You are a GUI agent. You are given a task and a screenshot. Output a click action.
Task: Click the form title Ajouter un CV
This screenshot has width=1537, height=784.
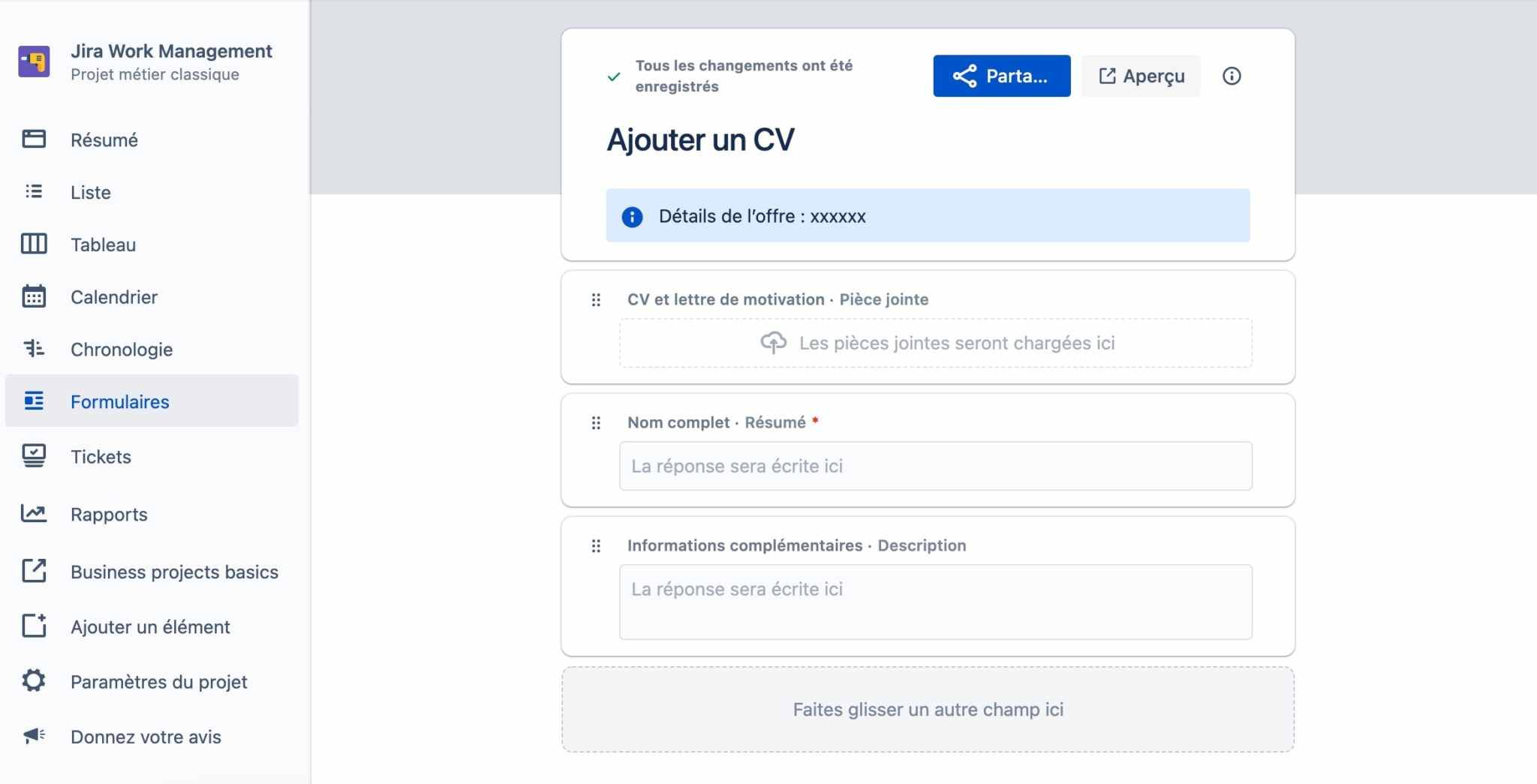pos(700,140)
